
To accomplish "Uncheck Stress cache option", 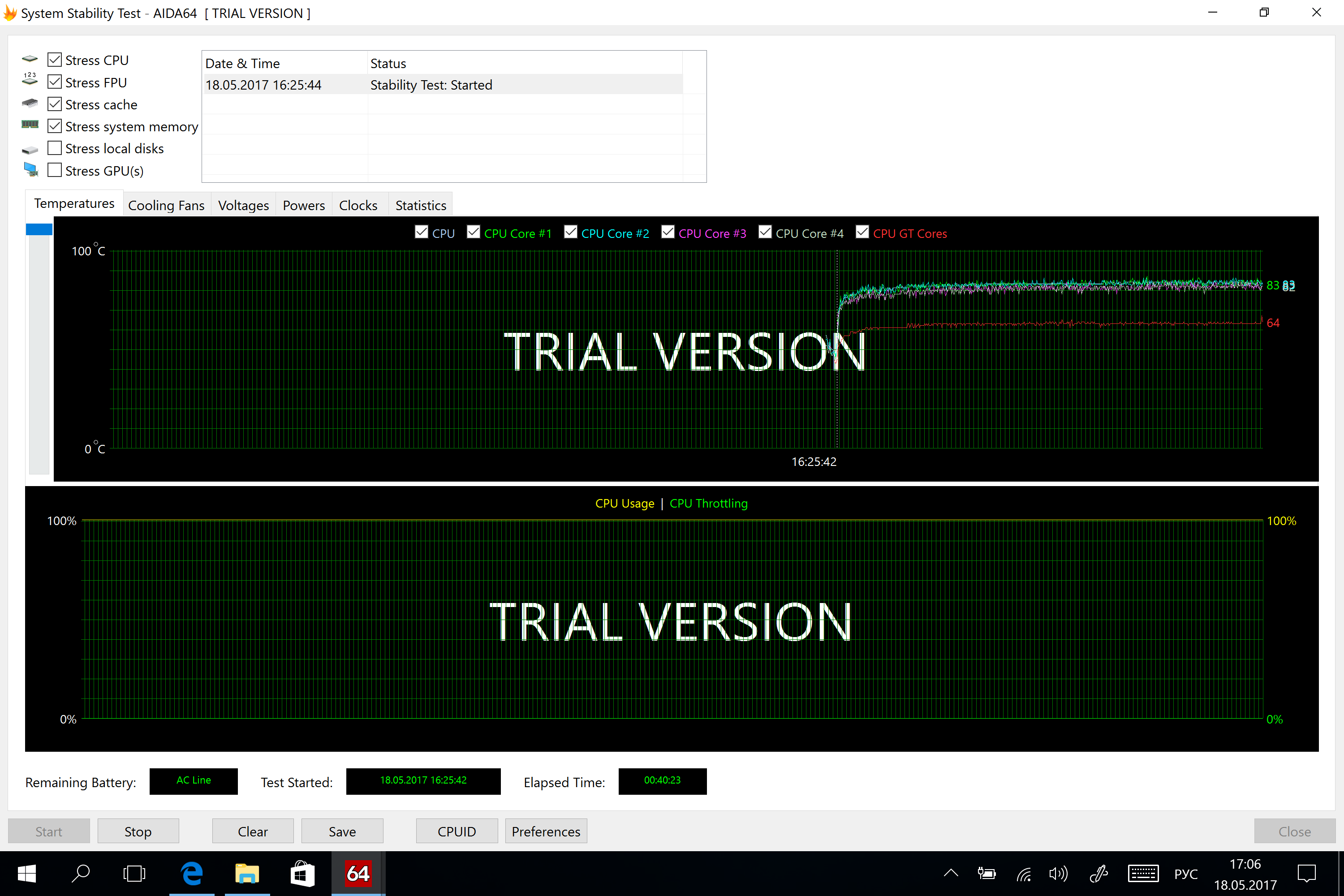I will [54, 104].
